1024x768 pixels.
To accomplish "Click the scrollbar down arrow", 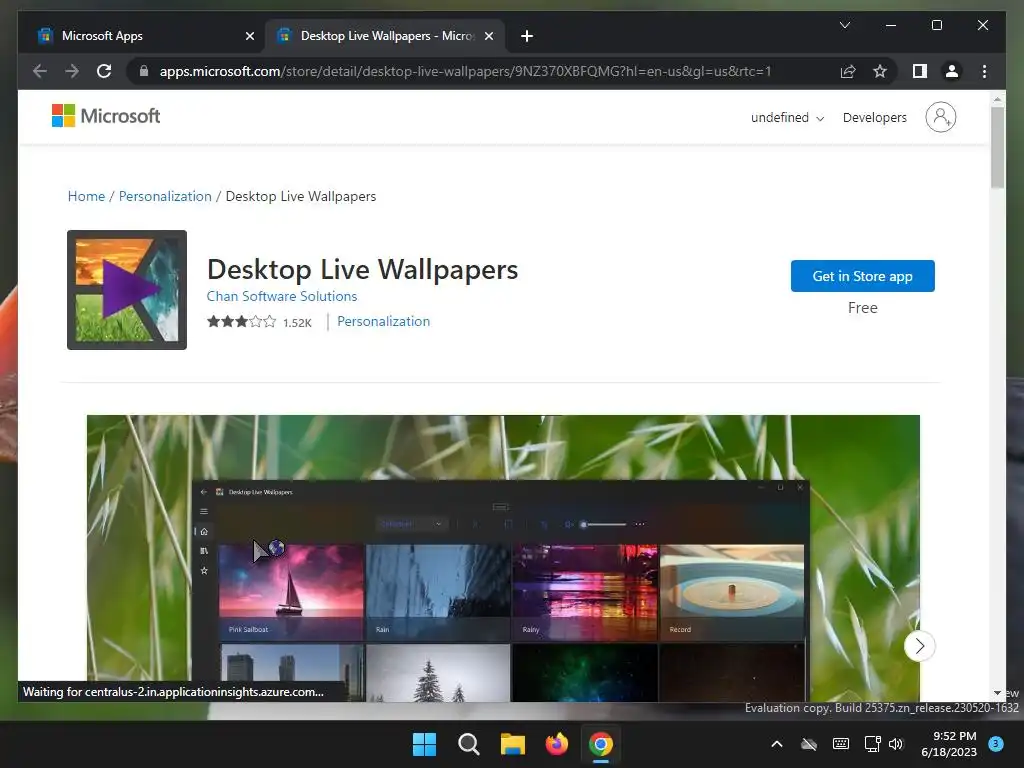I will pos(997,693).
